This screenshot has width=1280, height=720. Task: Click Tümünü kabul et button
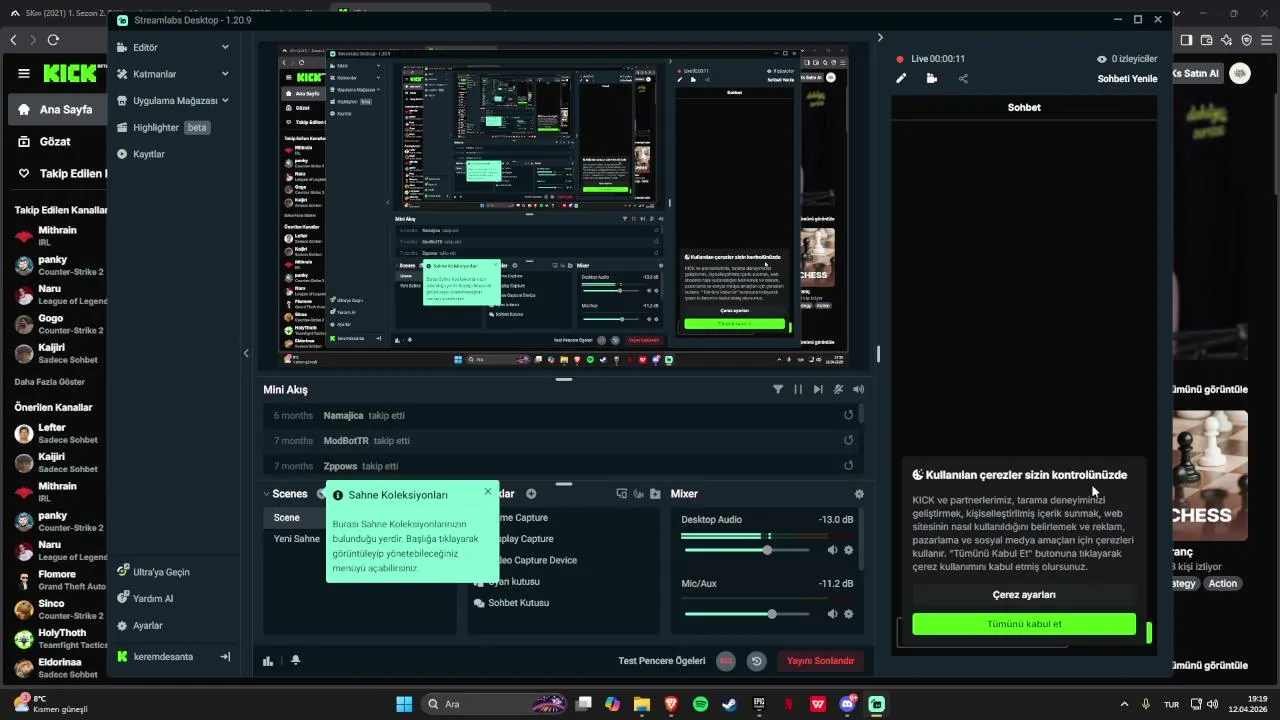[1024, 624]
